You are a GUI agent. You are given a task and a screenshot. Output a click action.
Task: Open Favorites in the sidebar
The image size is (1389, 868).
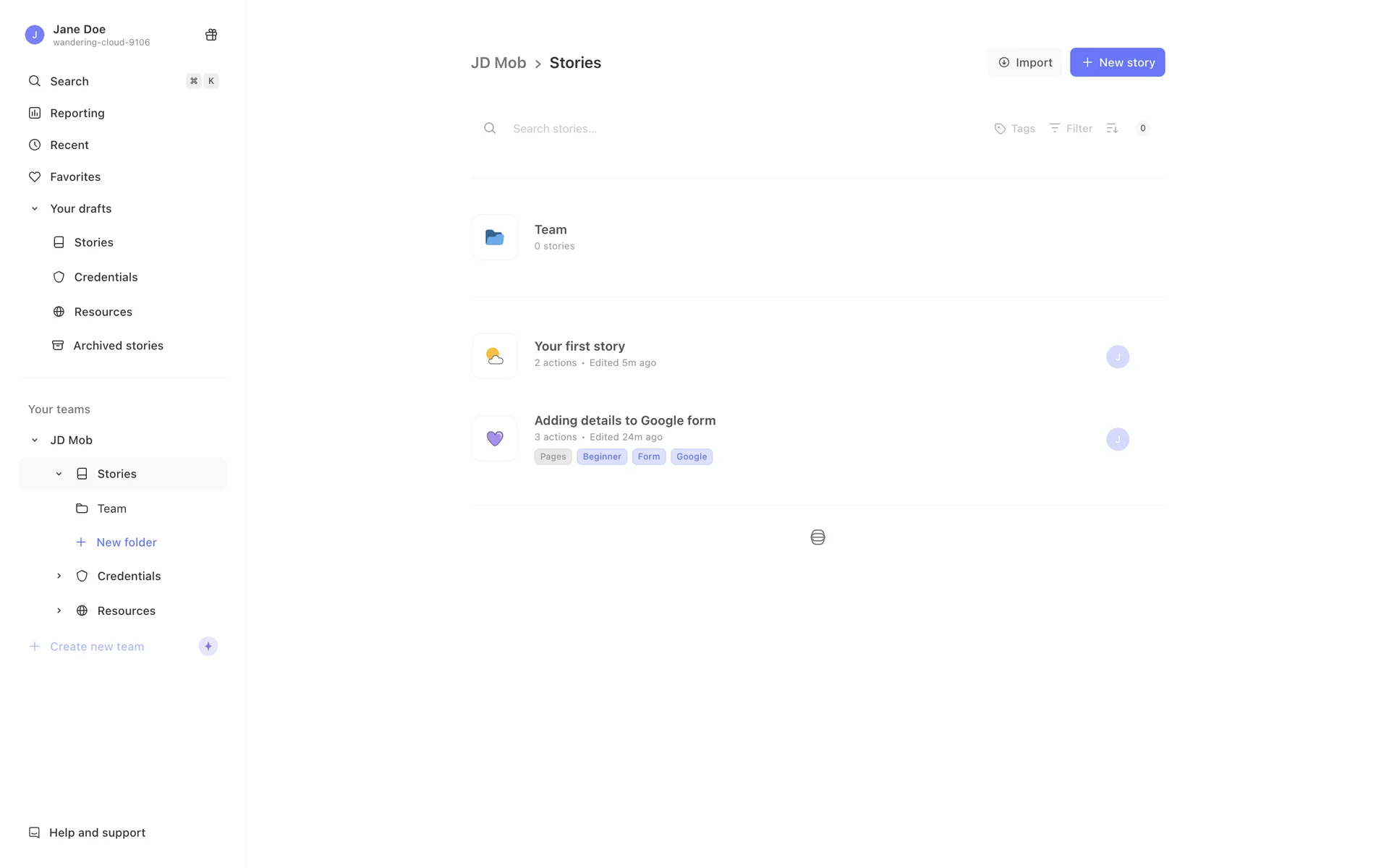pyautogui.click(x=75, y=176)
